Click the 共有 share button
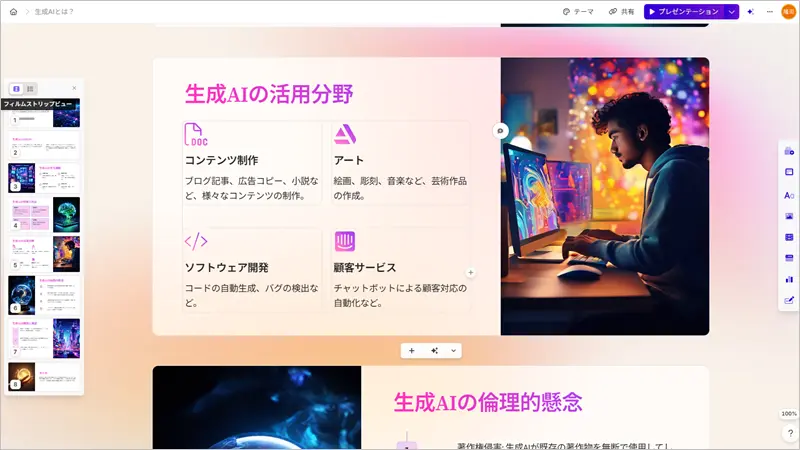 (622, 12)
